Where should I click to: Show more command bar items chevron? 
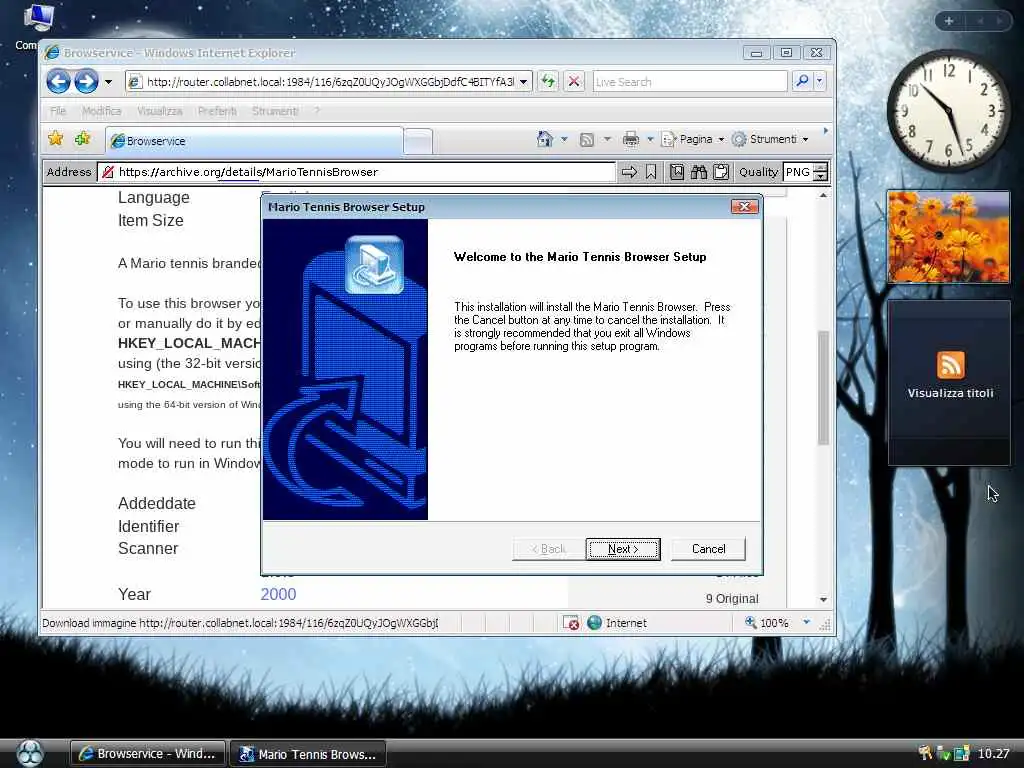[825, 131]
